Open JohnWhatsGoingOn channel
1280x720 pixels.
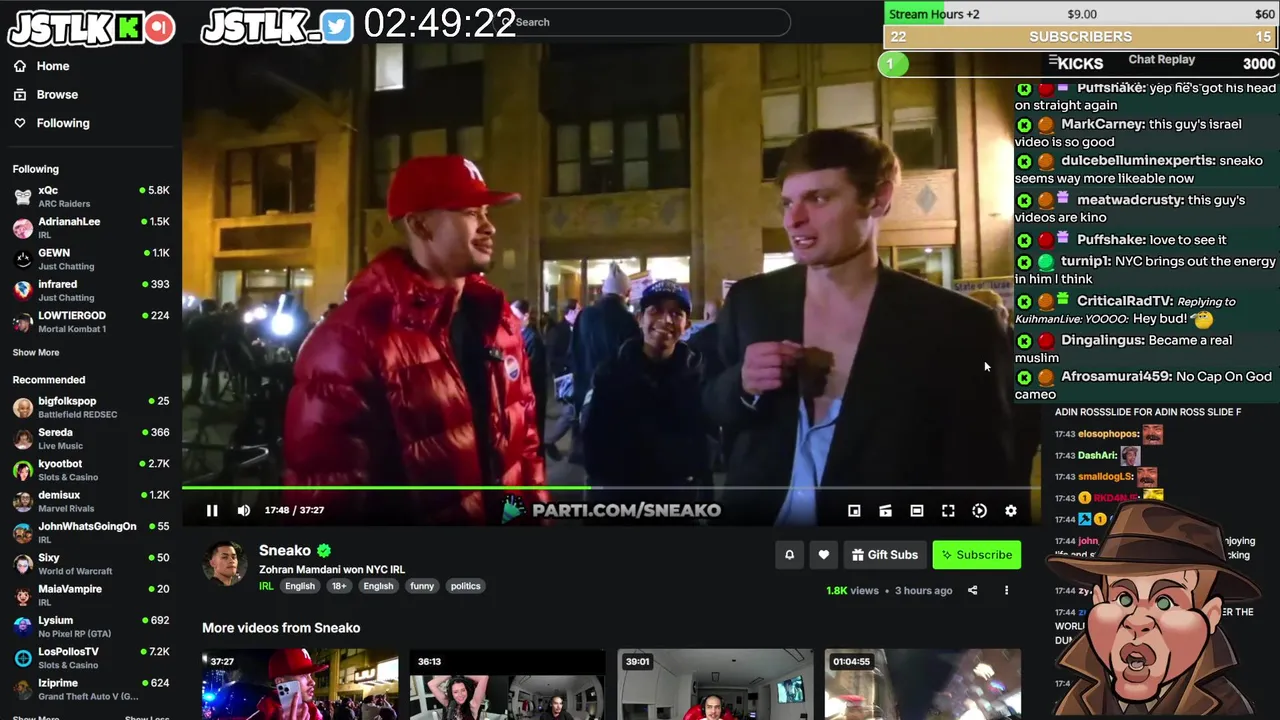click(x=91, y=532)
